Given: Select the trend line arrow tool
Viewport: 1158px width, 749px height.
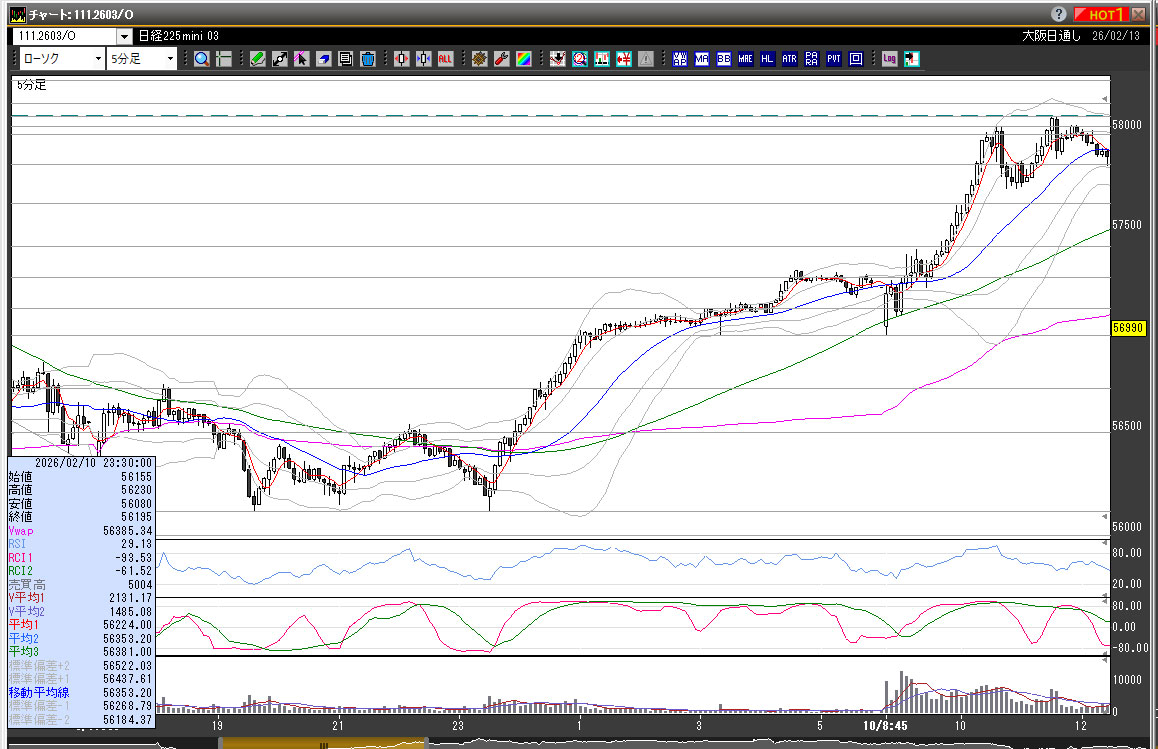Looking at the screenshot, I should (x=279, y=59).
